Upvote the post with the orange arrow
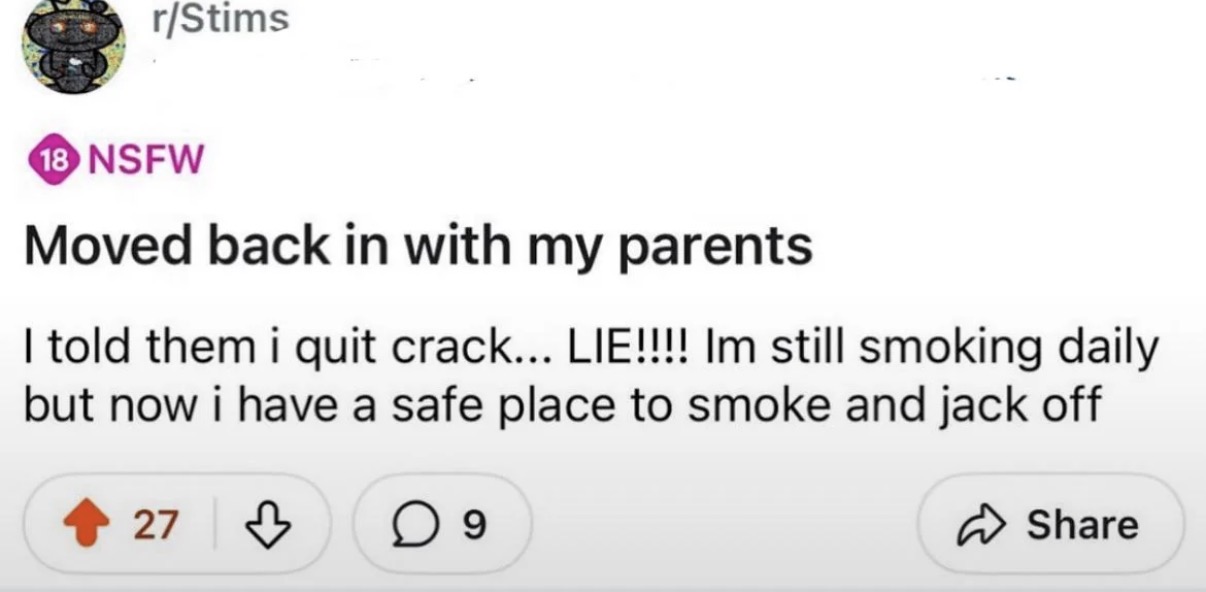 [x=87, y=524]
